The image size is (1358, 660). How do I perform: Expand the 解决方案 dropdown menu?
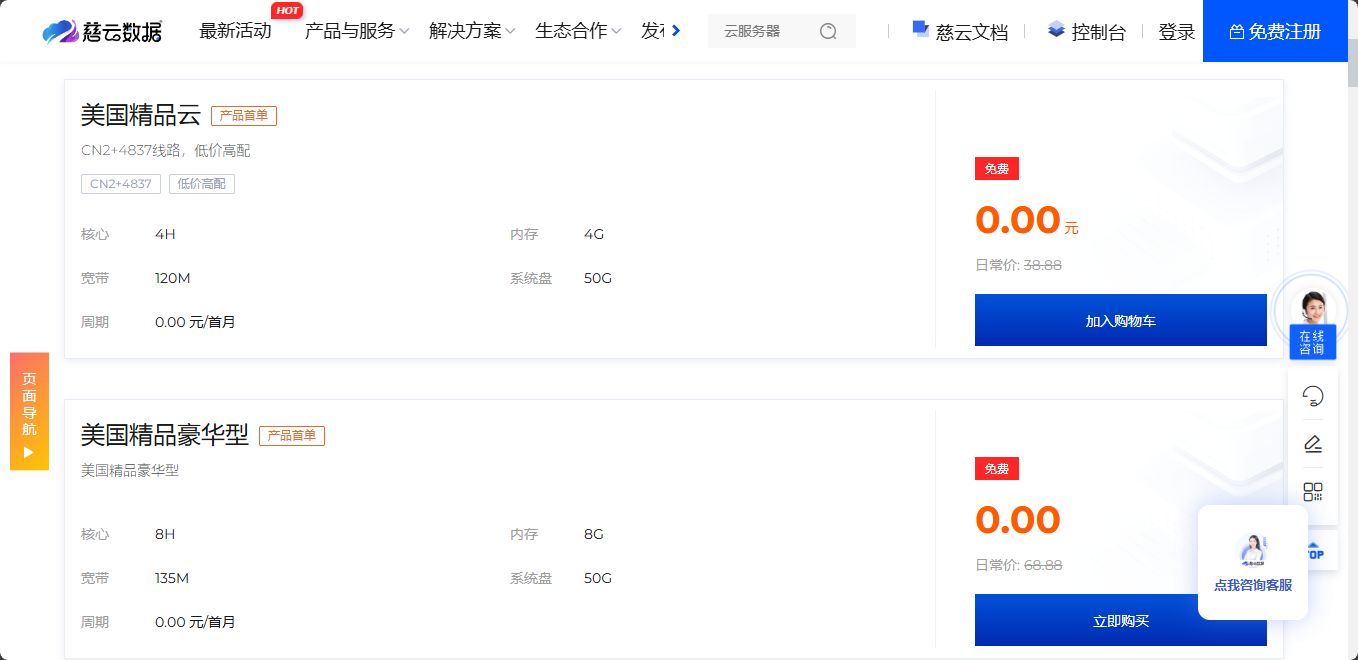pos(472,31)
